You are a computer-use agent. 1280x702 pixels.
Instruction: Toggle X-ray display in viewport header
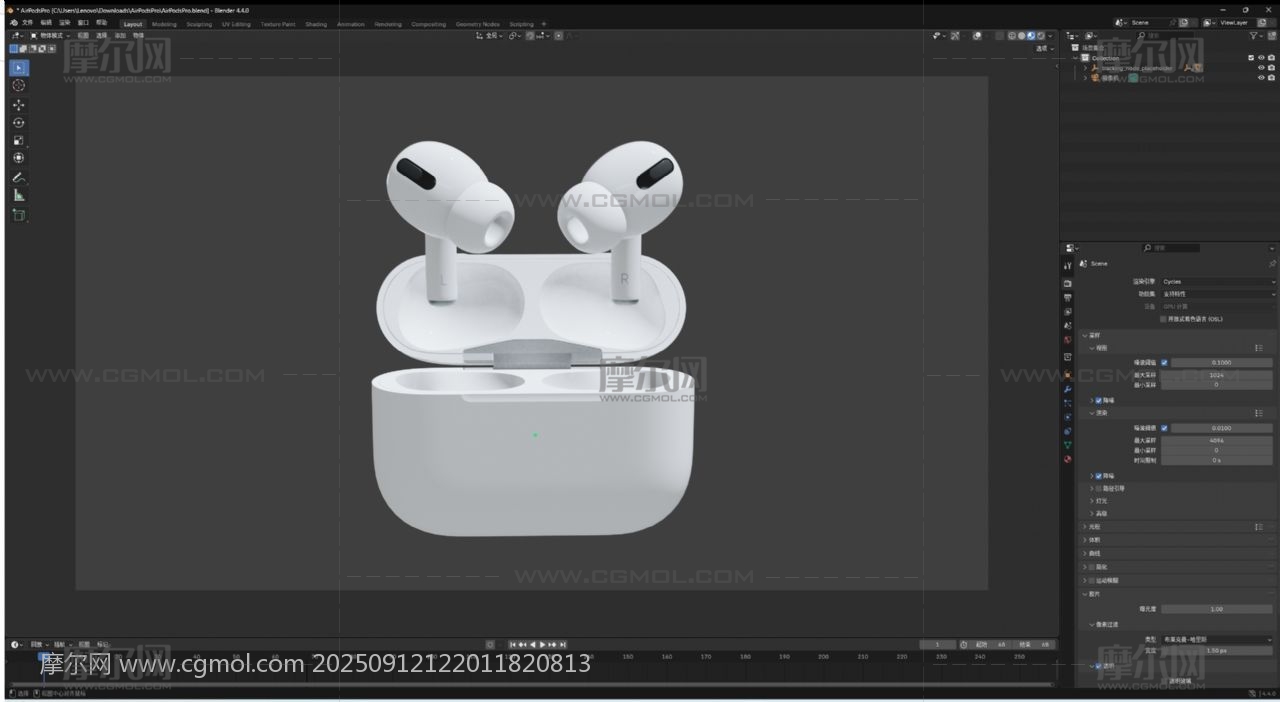[x=1000, y=36]
